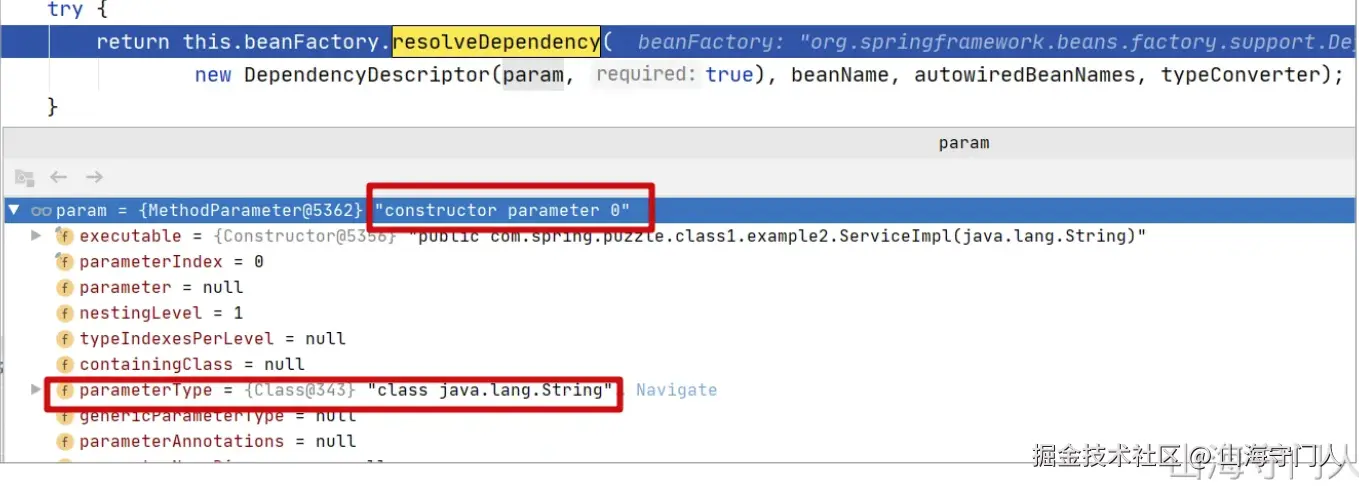This screenshot has height=486, width=1359.
Task: Click field icon beside parameterAnnotations
Action: 64,441
